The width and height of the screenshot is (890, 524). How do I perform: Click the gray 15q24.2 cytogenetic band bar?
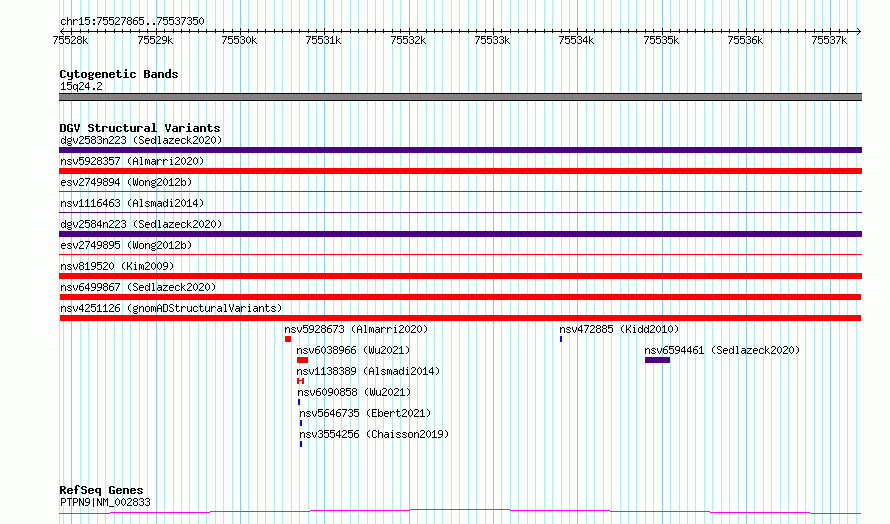[x=460, y=97]
